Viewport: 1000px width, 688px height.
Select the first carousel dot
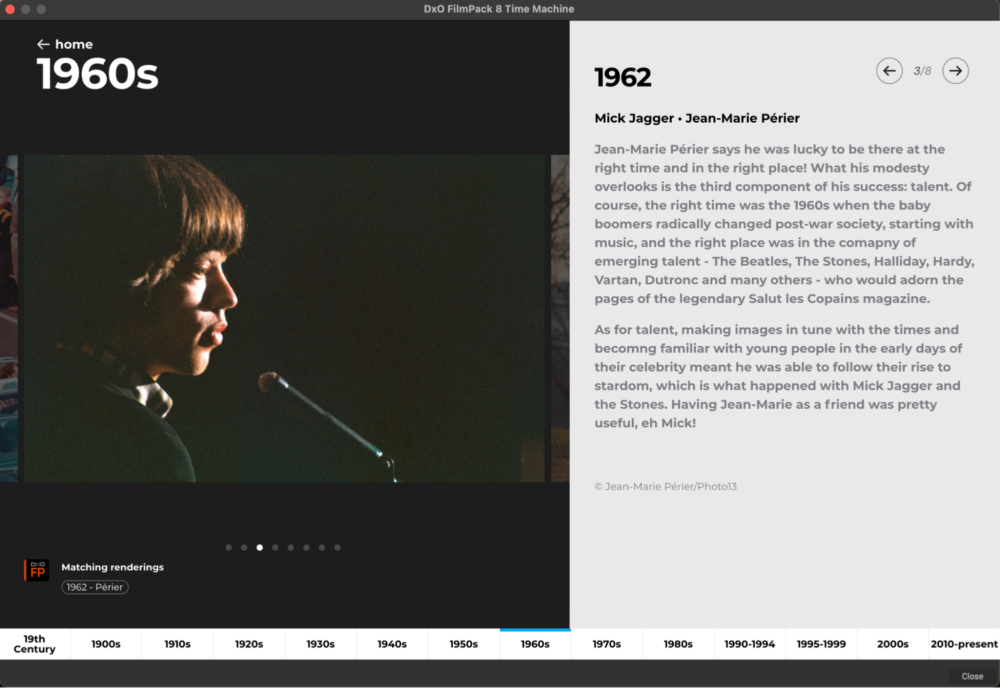[x=228, y=547]
